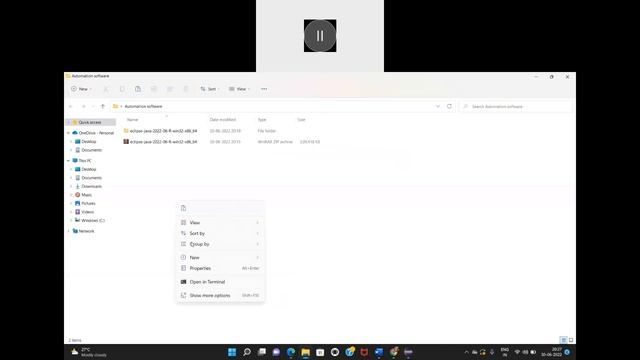
Task: Expand the Network tree node
Action: tap(69, 231)
